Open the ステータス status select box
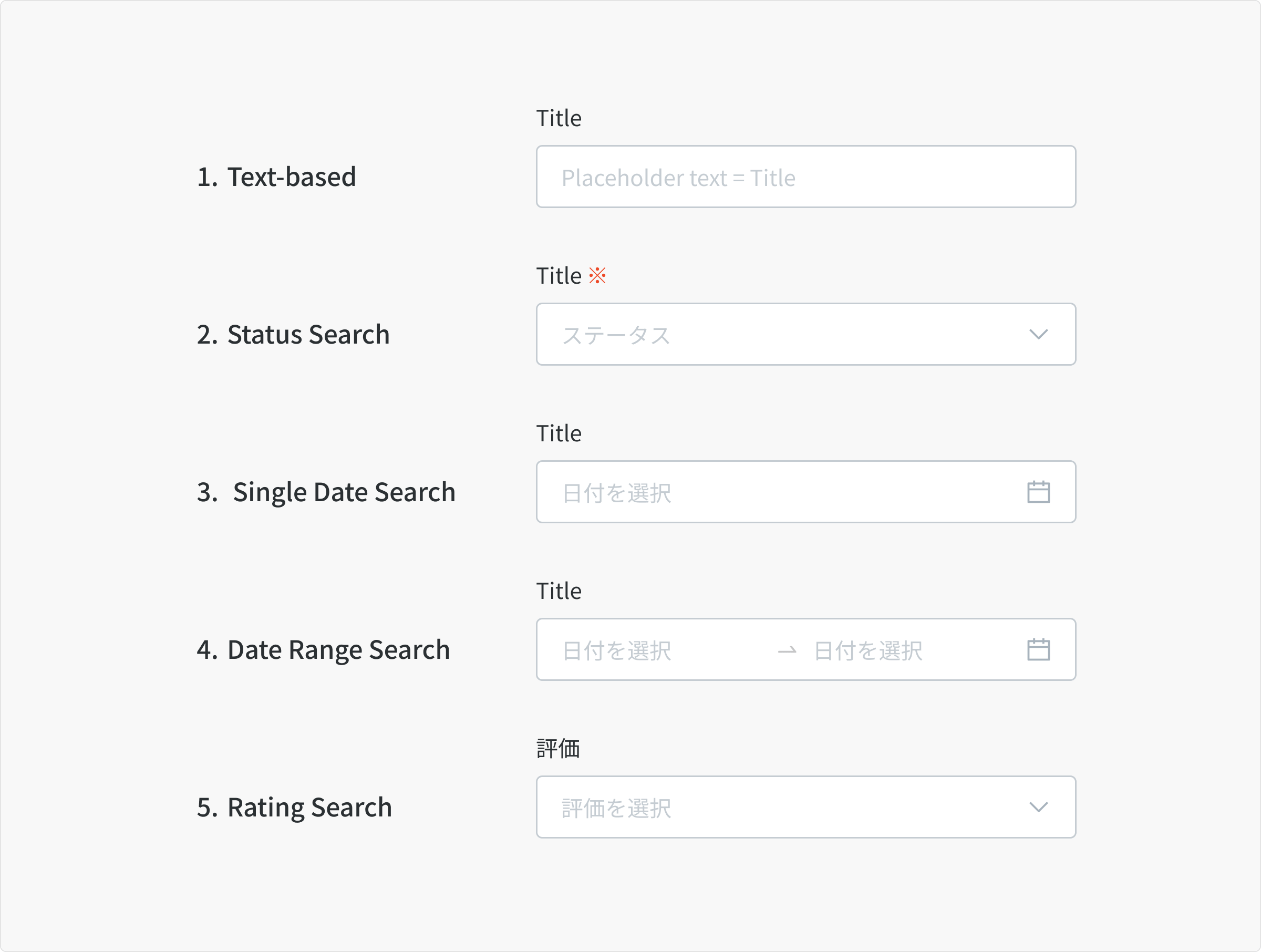 [806, 334]
